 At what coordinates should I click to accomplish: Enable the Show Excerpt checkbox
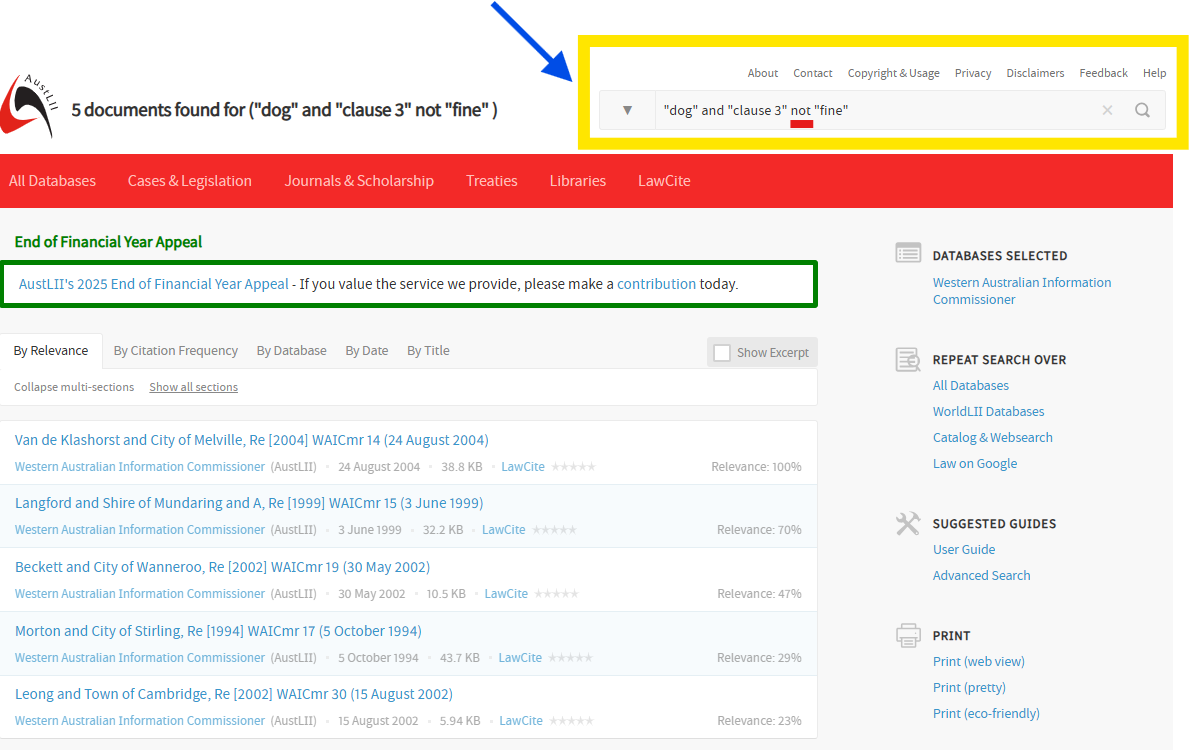tap(721, 352)
